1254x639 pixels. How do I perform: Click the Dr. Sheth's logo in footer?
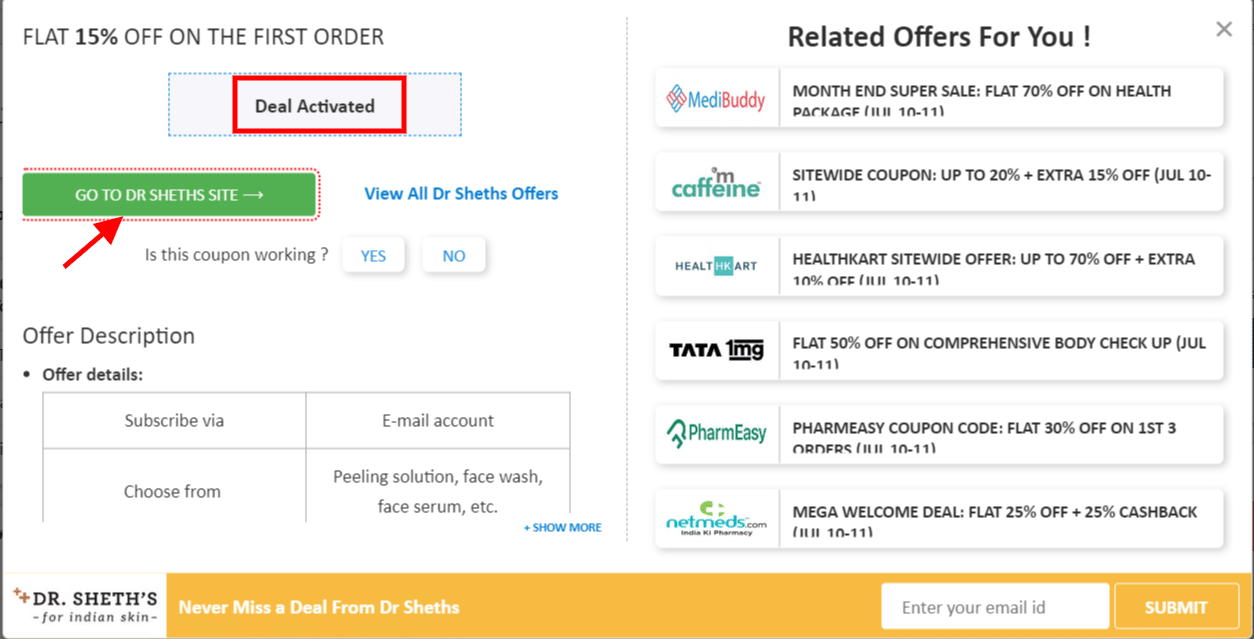[x=83, y=604]
